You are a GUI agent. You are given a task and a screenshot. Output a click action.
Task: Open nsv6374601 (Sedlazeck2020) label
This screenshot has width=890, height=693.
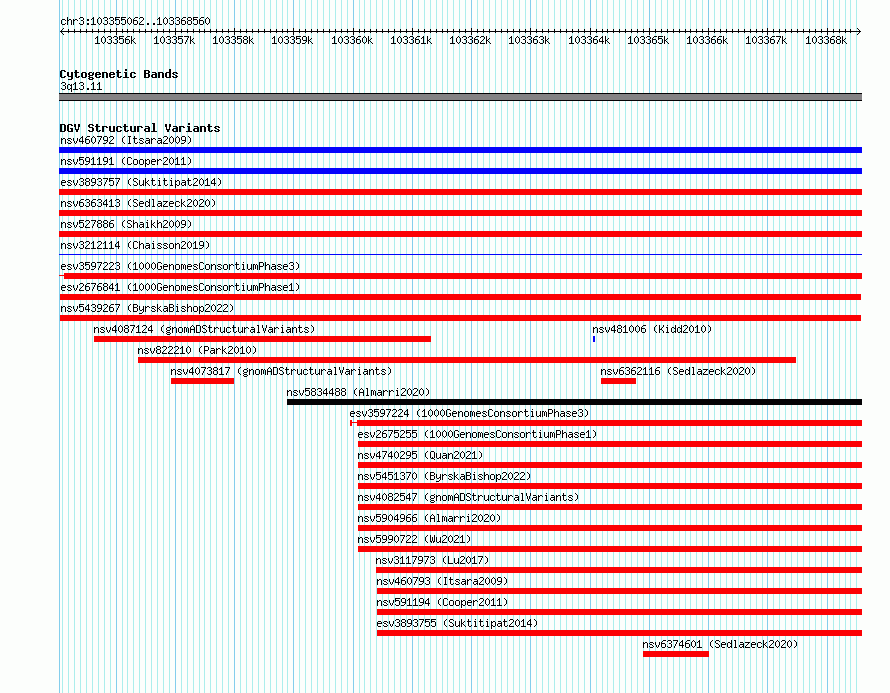(x=720, y=644)
